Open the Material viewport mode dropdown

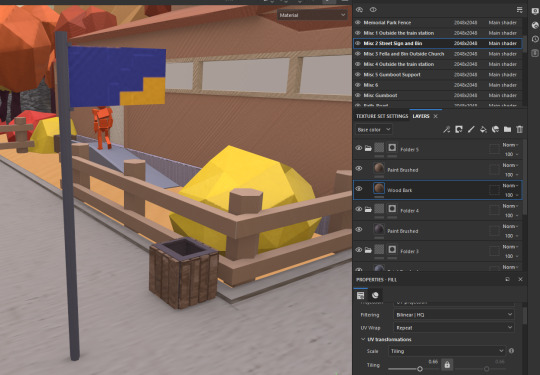[312, 15]
